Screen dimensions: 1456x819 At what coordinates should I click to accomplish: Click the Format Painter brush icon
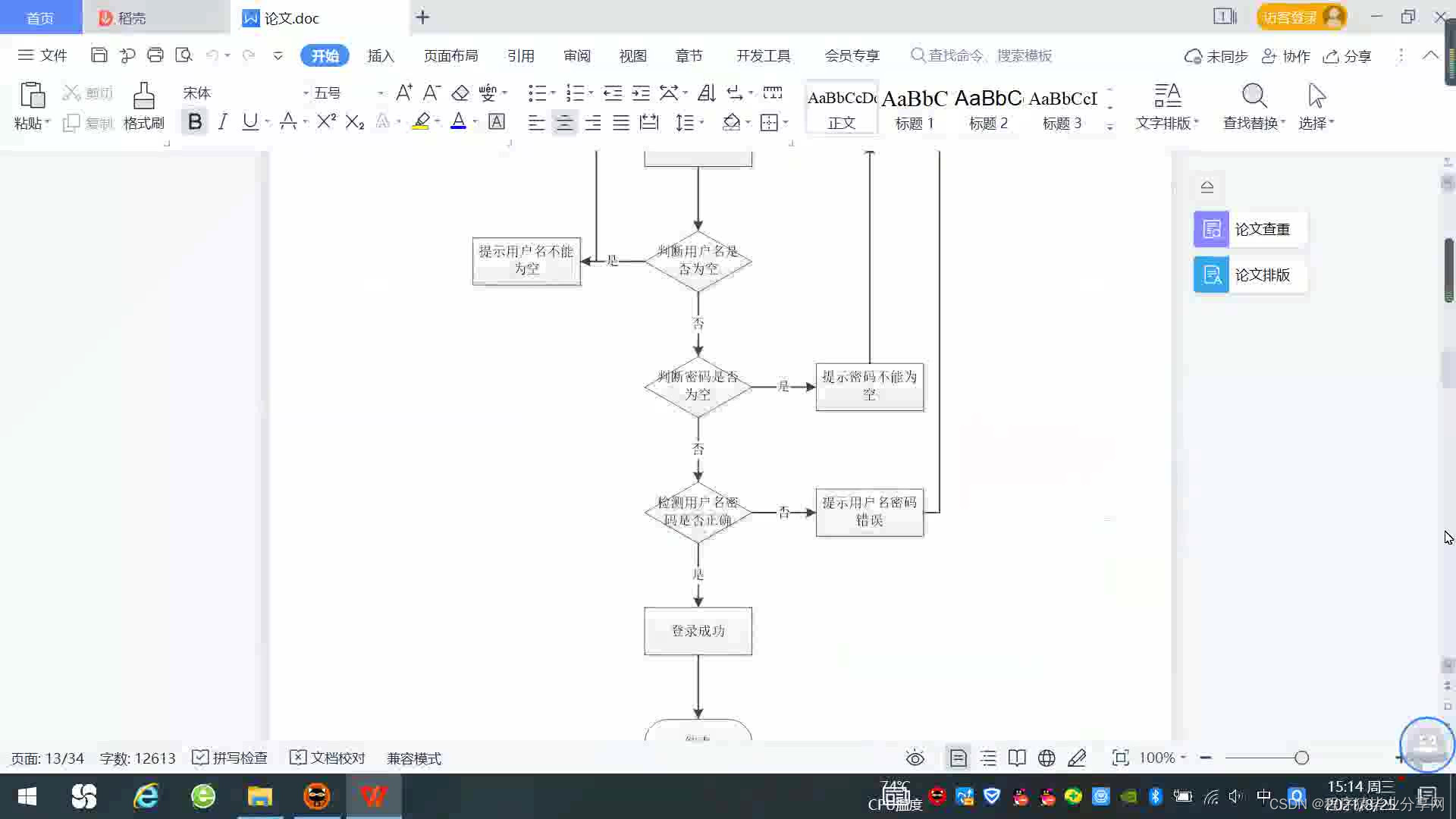(143, 97)
